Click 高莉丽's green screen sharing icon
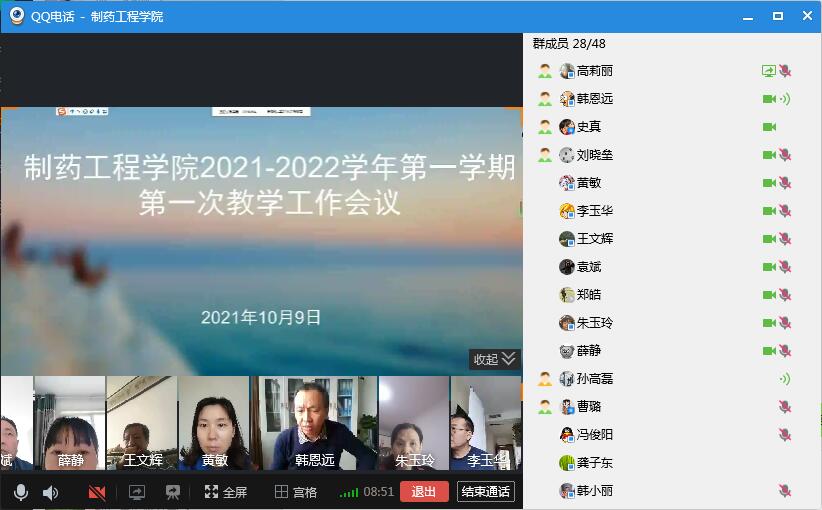 point(768,71)
